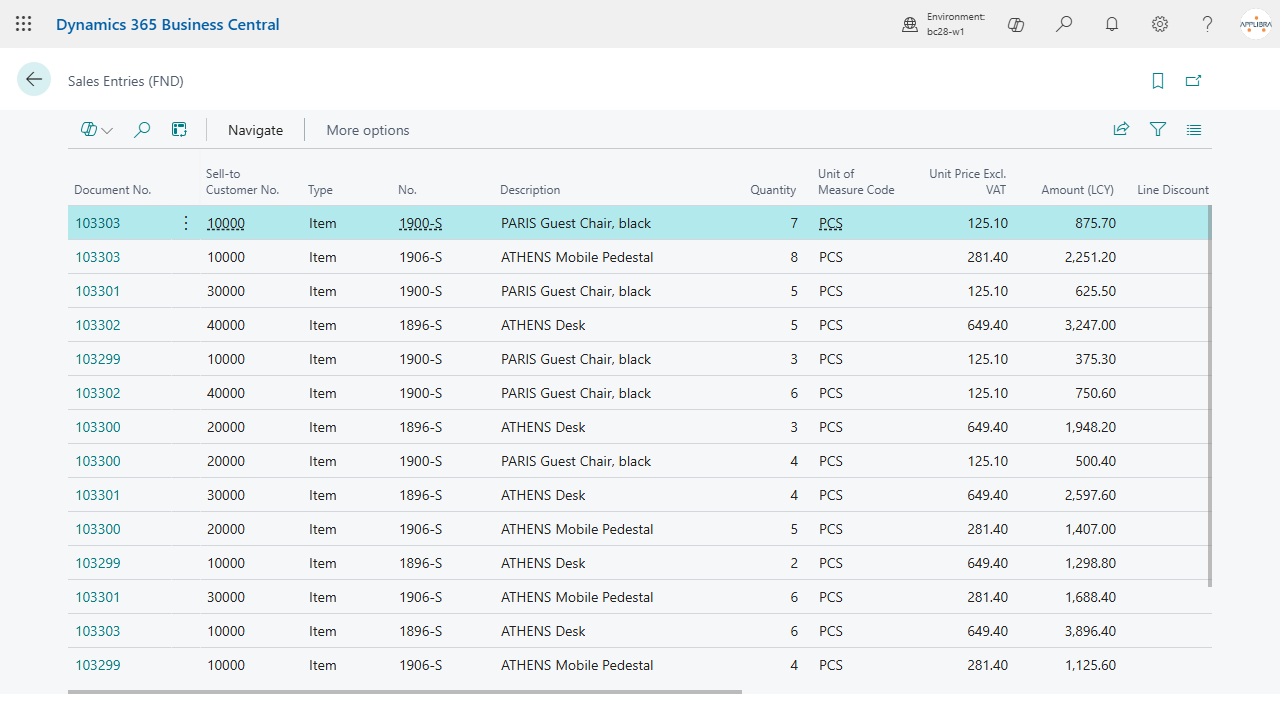Open the Copilot icon in header

tap(1016, 24)
